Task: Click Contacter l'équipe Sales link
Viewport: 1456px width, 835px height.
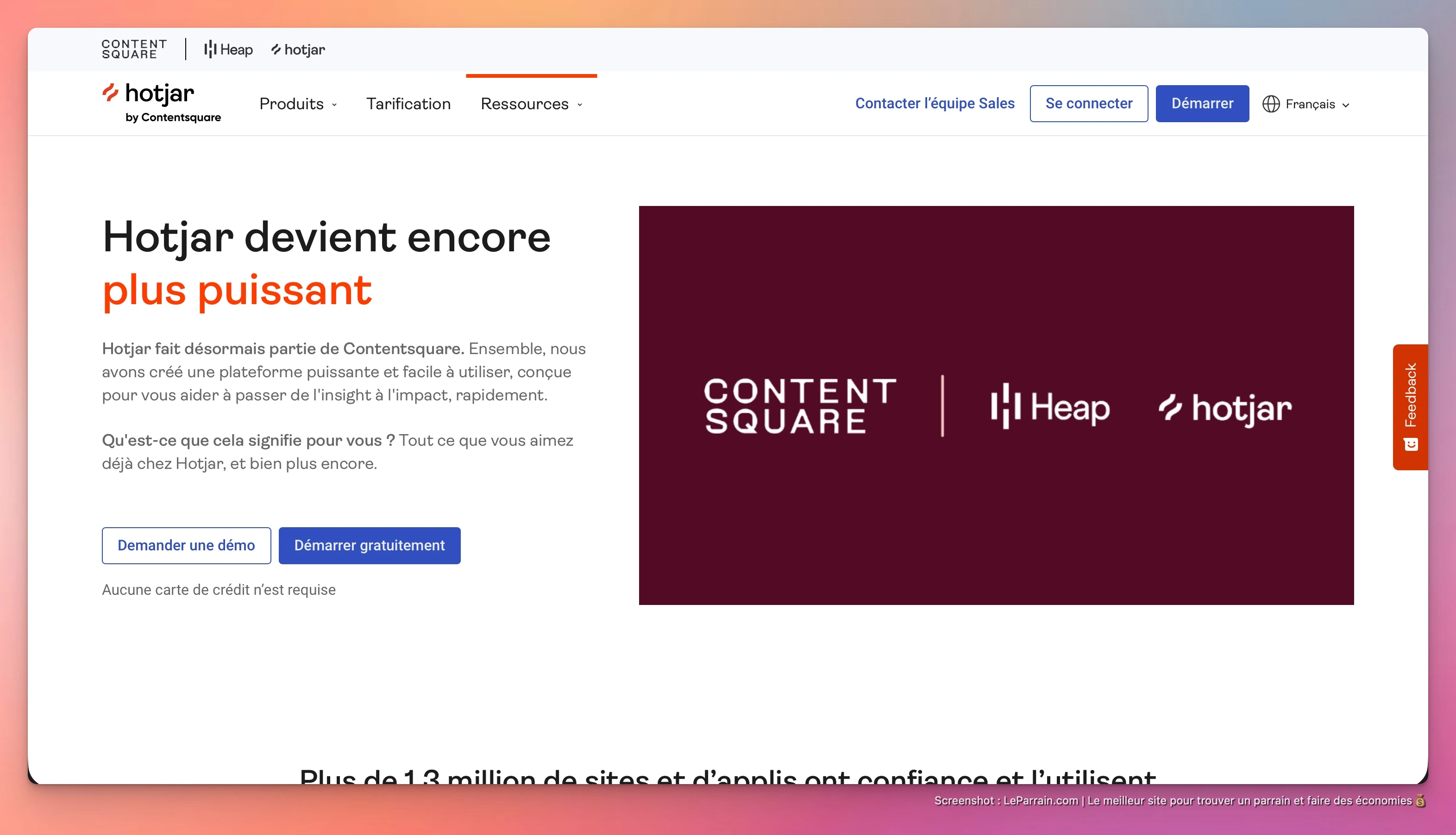Action: [x=935, y=103]
